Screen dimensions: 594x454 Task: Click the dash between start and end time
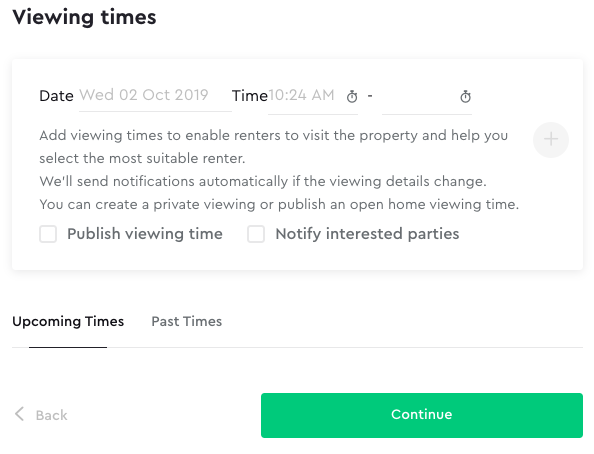tap(370, 96)
